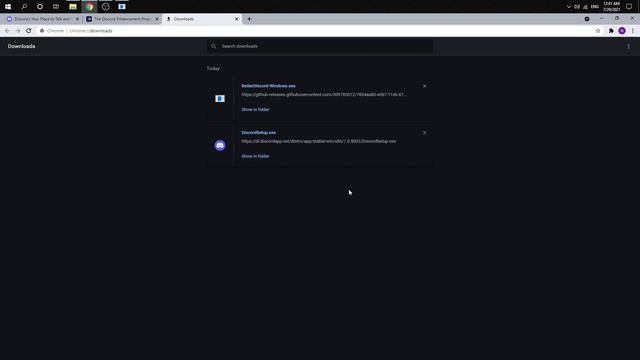The image size is (640, 360).
Task: Open a new browser tab
Action: click(249, 19)
